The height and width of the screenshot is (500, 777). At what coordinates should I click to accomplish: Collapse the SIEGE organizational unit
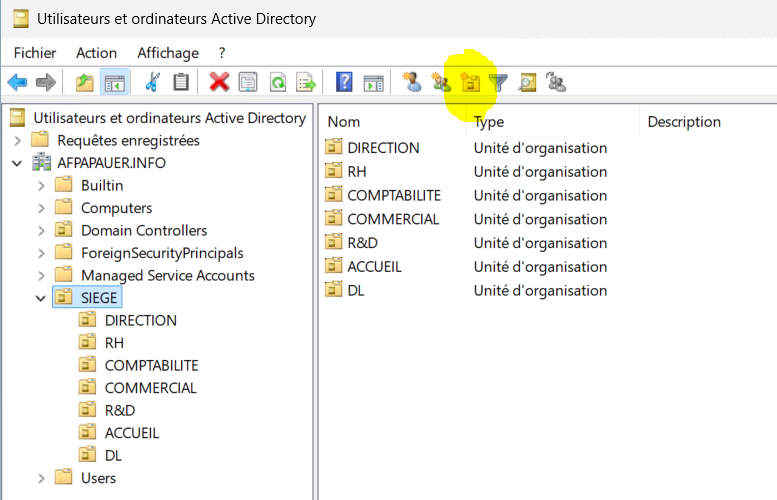click(40, 297)
